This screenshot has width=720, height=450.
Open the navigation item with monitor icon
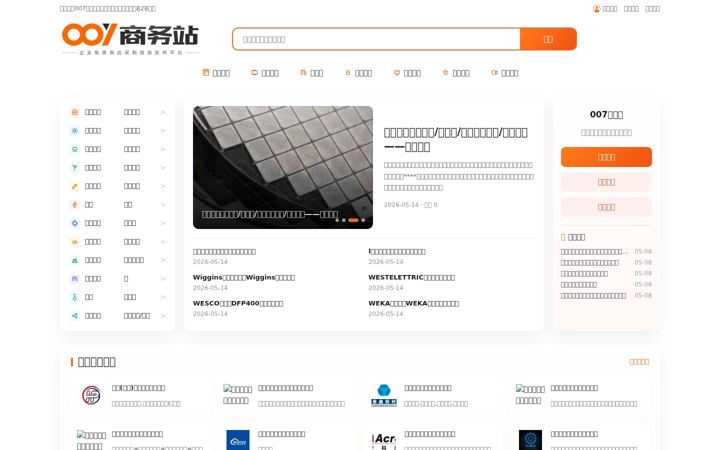click(x=407, y=73)
